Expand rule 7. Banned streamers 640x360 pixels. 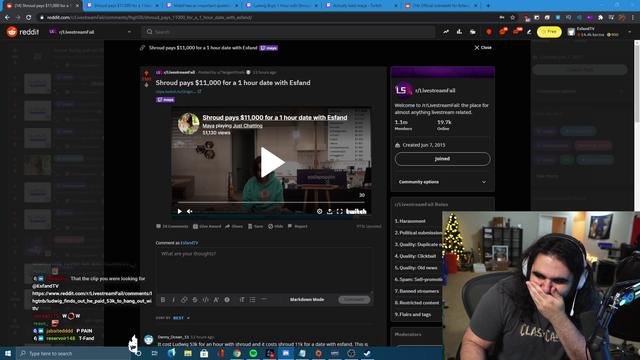click(x=418, y=291)
